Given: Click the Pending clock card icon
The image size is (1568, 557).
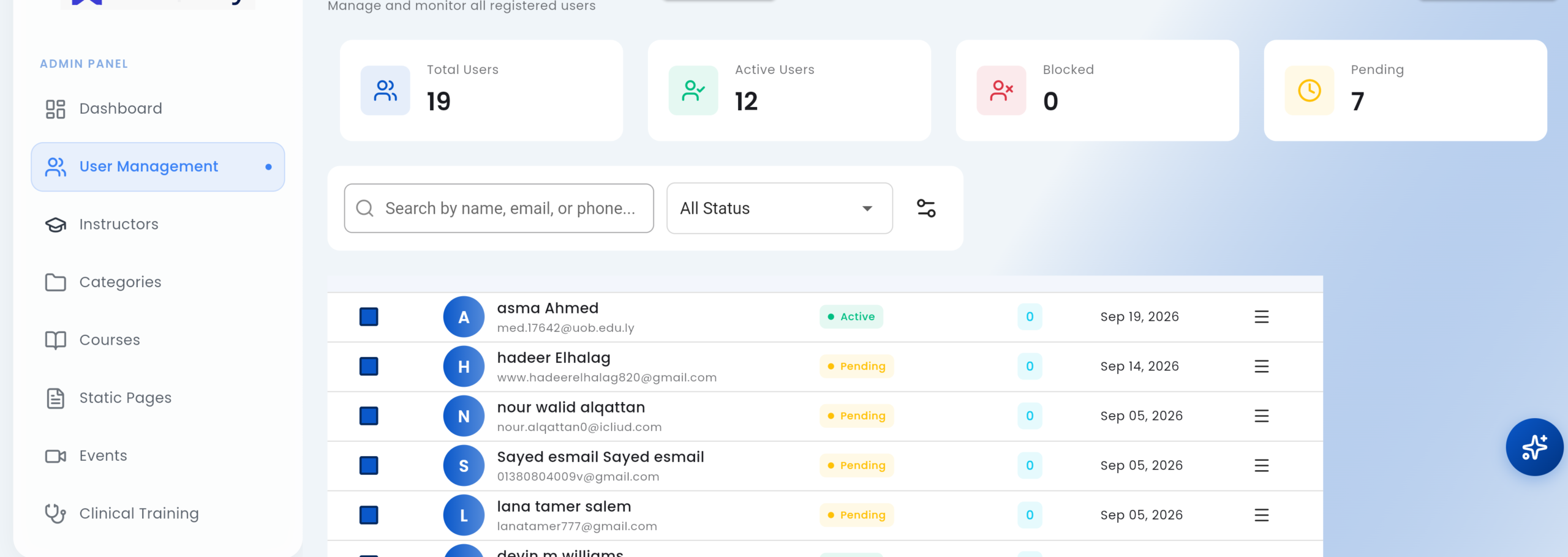Looking at the screenshot, I should pos(1310,91).
